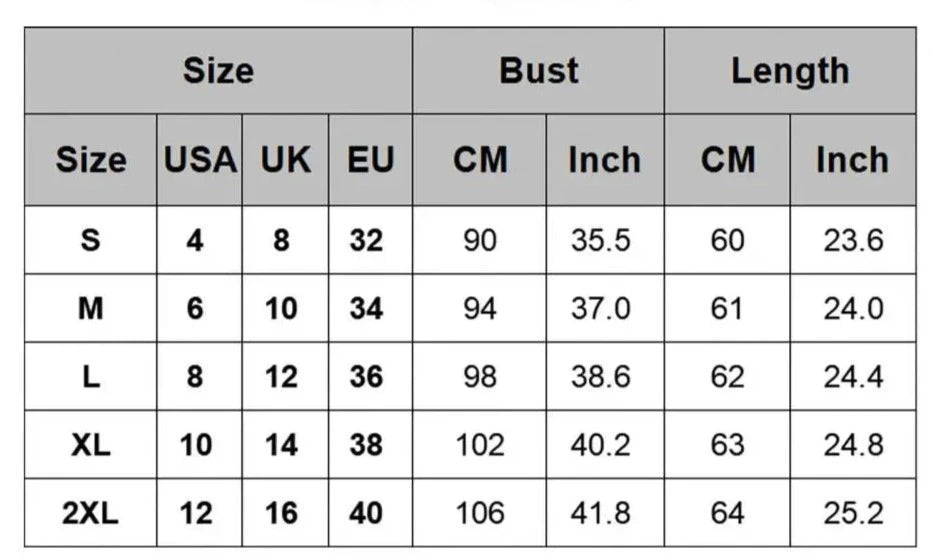Viewport: 932px width, 560px height.
Task: Select the UK column header
Action: coord(285,160)
